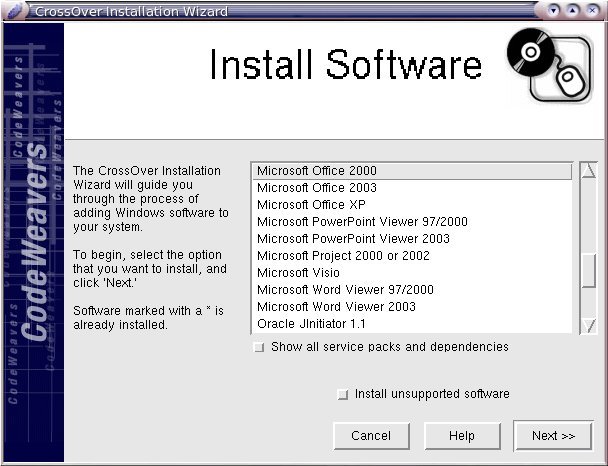608x466 pixels.
Task: Check Install unsupported software box
Action: pyautogui.click(x=343, y=395)
